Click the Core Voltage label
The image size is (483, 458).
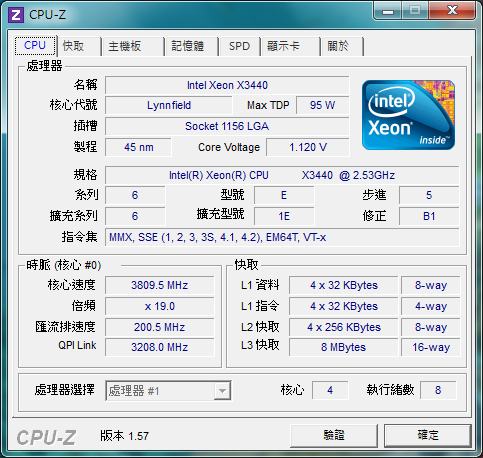[x=229, y=147]
